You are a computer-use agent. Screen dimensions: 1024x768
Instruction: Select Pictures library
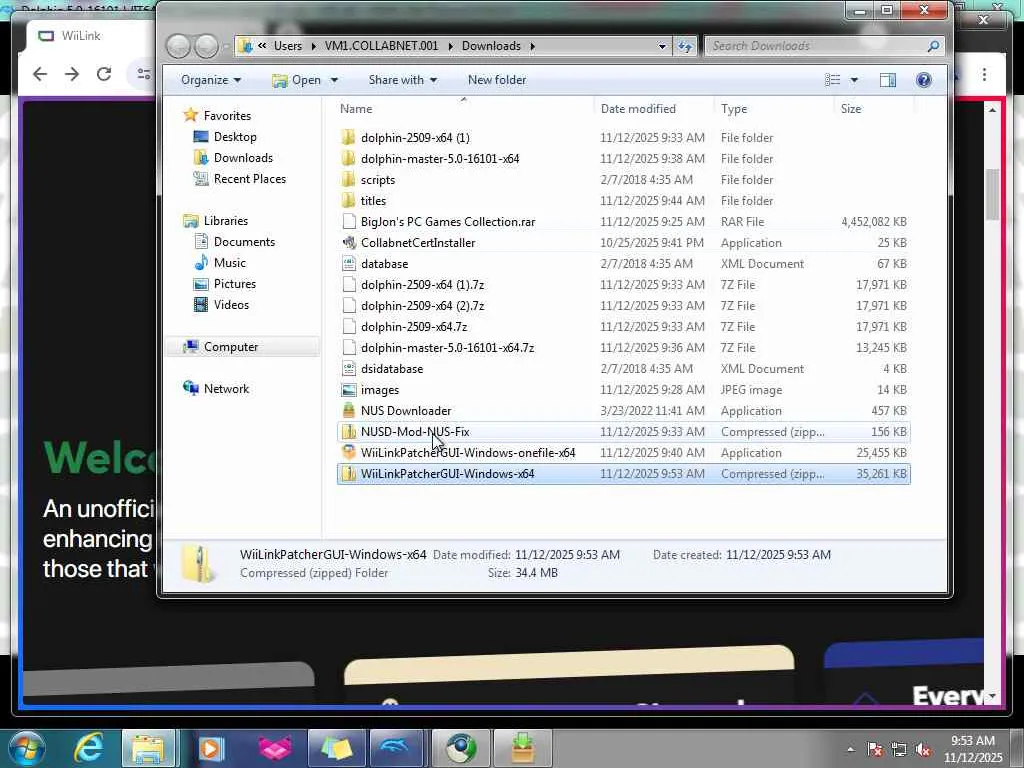click(x=234, y=283)
